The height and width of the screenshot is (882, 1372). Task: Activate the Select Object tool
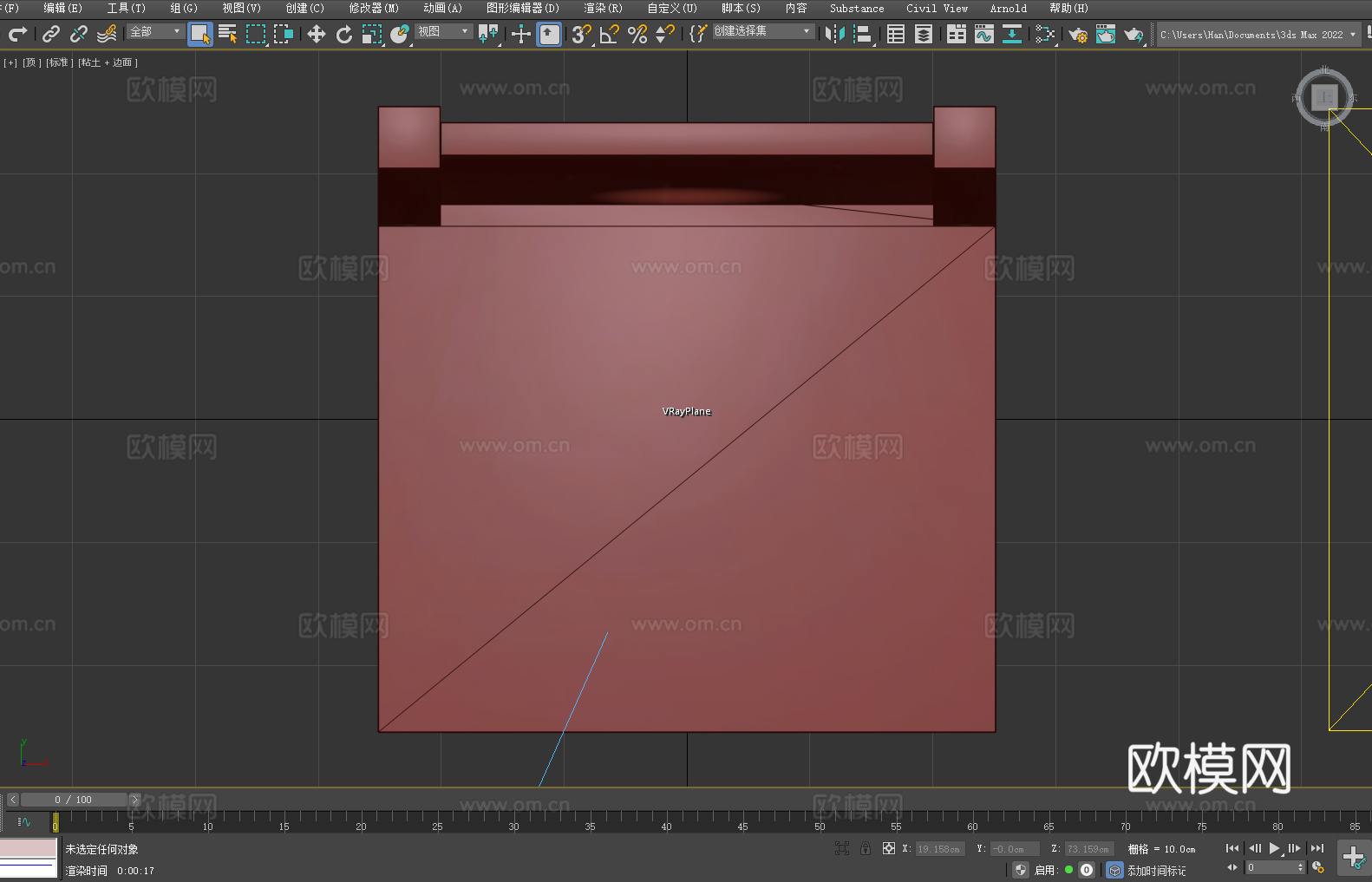200,34
